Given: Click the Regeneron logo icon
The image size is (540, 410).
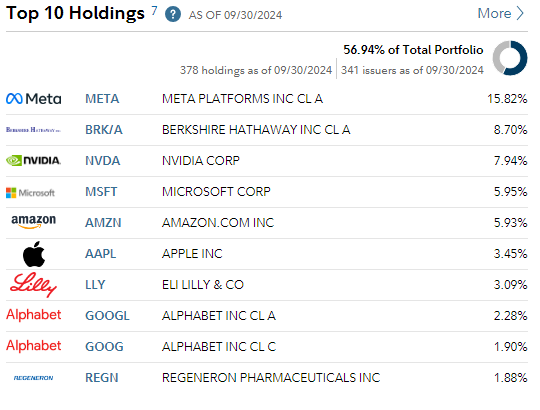Looking at the screenshot, I should pos(33,378).
